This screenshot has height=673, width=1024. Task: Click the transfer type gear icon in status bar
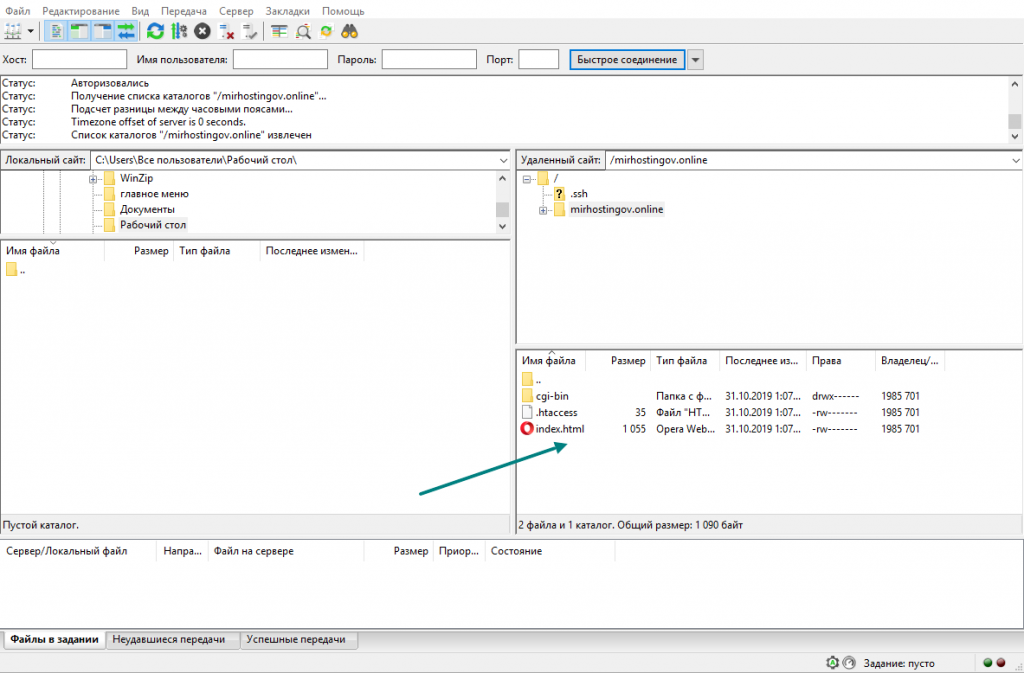pos(832,663)
